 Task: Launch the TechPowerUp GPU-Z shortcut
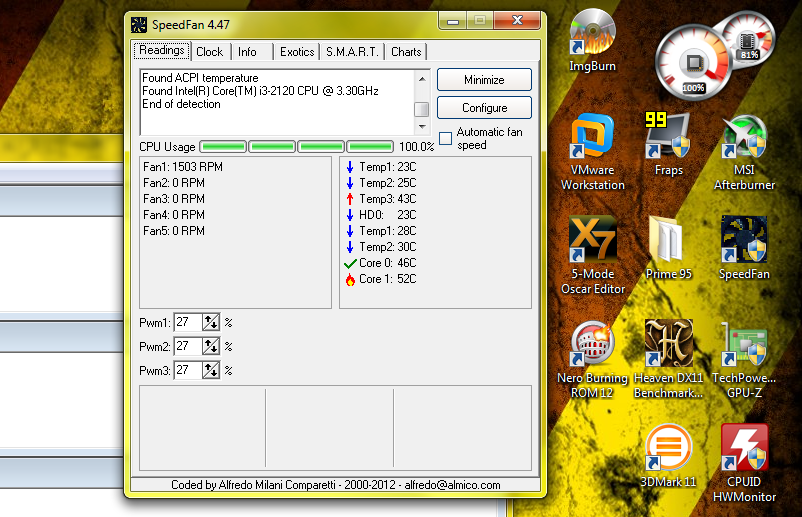[744, 360]
